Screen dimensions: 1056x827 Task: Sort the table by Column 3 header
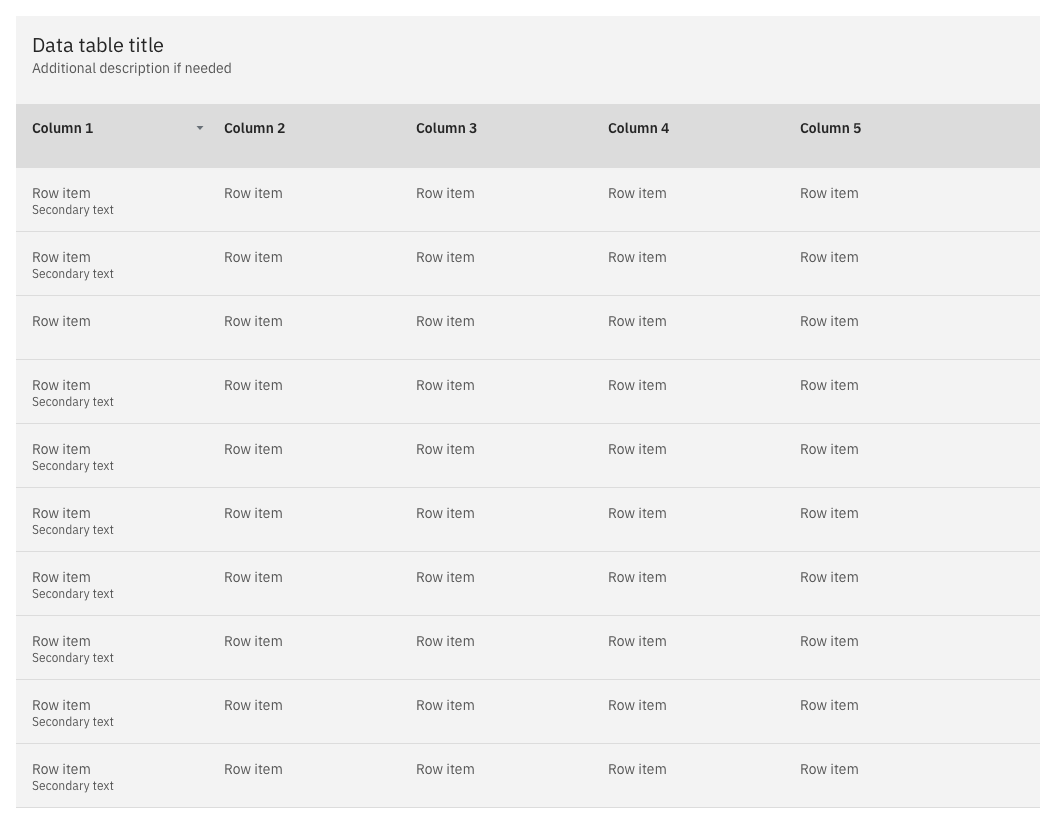(x=446, y=128)
